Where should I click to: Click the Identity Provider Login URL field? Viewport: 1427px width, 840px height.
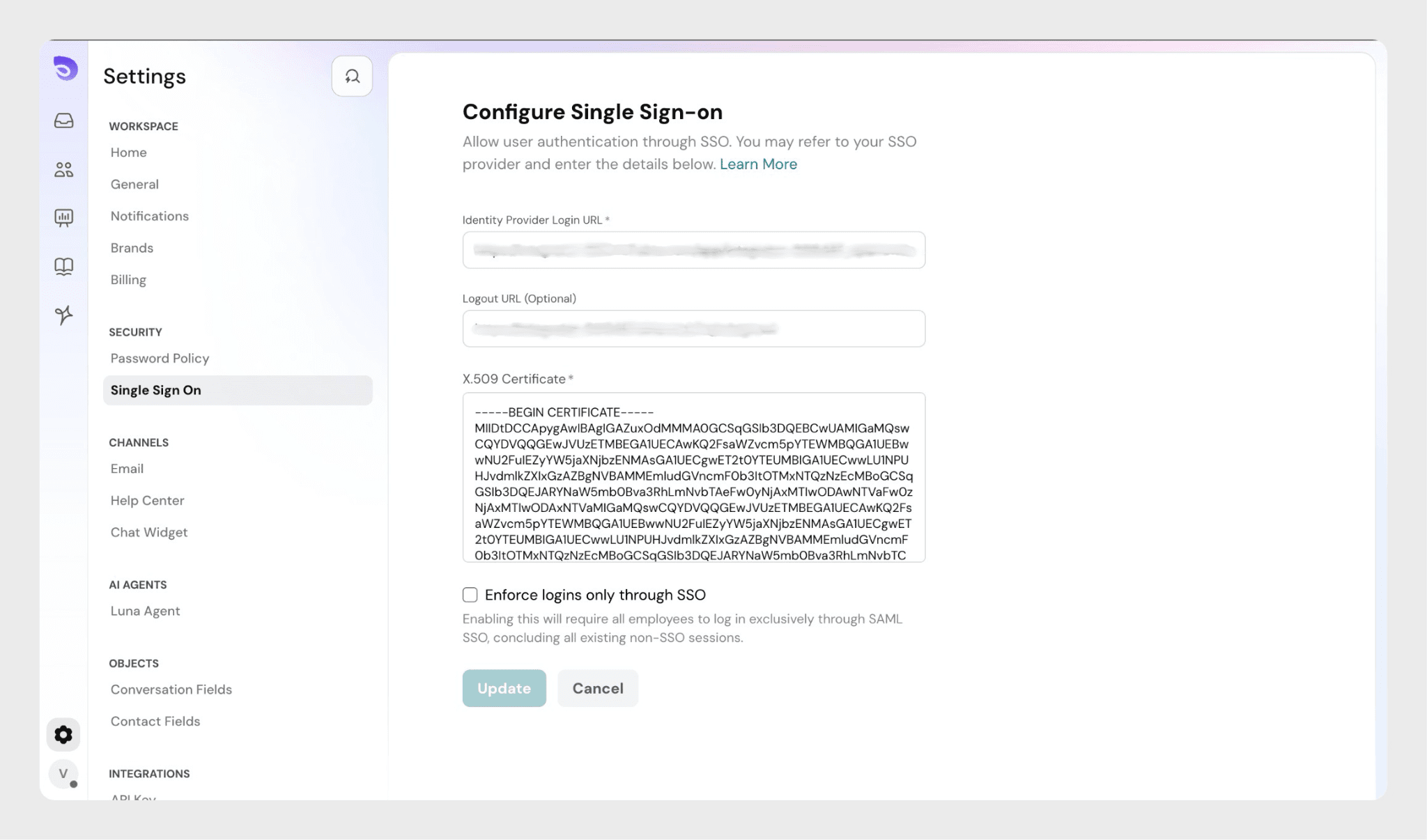pos(693,250)
